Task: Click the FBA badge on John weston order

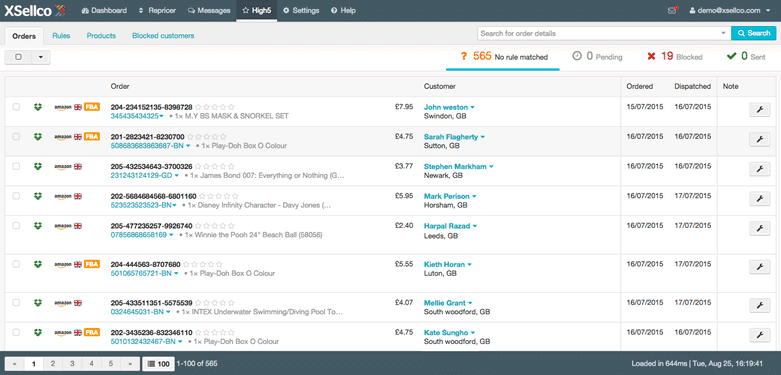Action: pos(92,107)
